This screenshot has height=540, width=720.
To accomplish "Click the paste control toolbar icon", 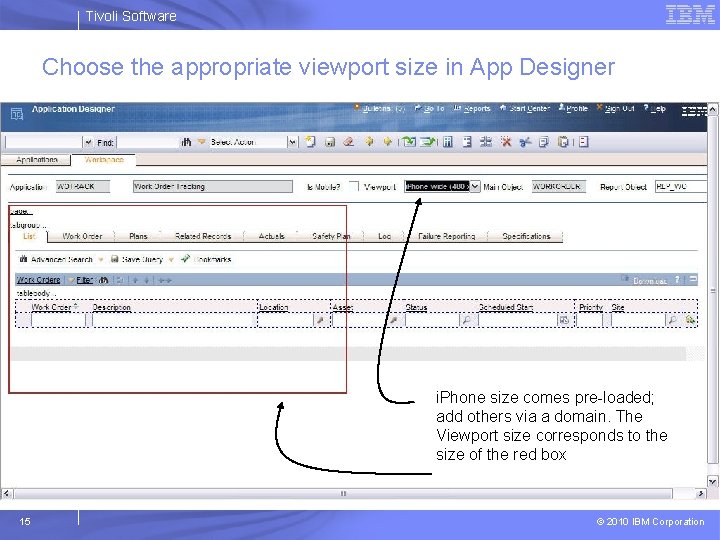I will [563, 142].
